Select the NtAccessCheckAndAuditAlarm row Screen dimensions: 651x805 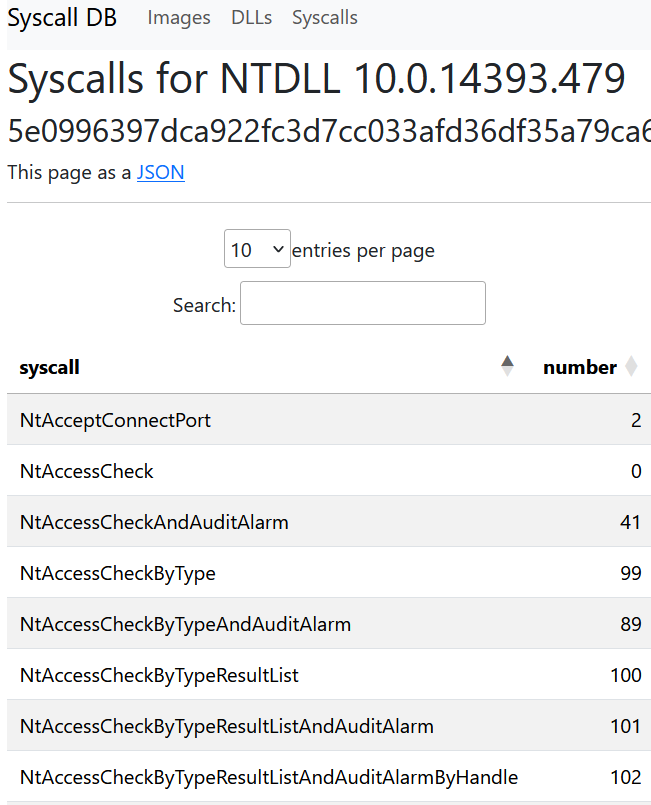coord(329,522)
